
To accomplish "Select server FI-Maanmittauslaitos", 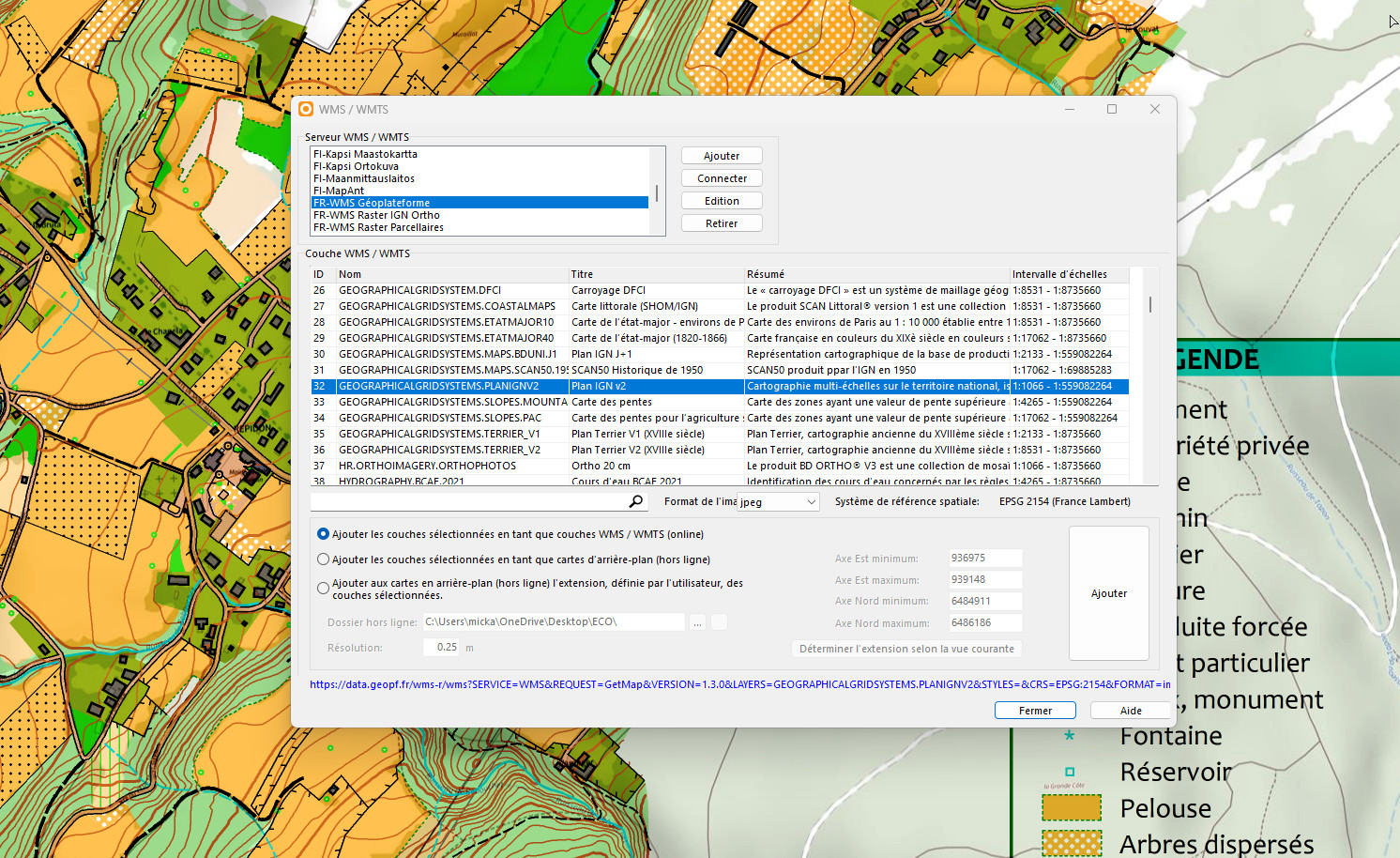I will click(479, 178).
